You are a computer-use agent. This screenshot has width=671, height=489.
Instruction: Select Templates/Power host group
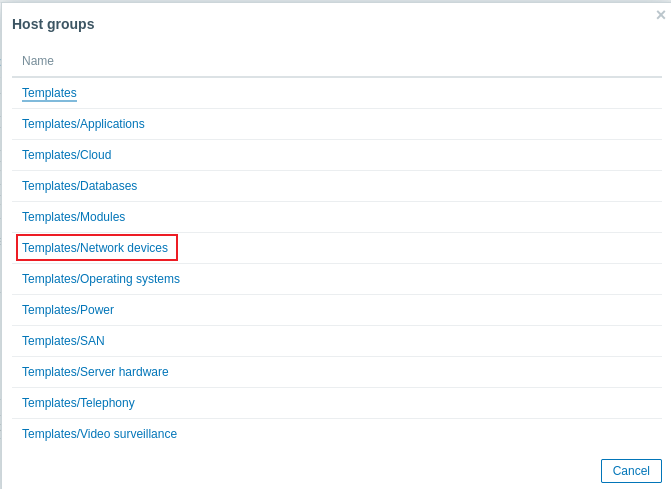(68, 310)
